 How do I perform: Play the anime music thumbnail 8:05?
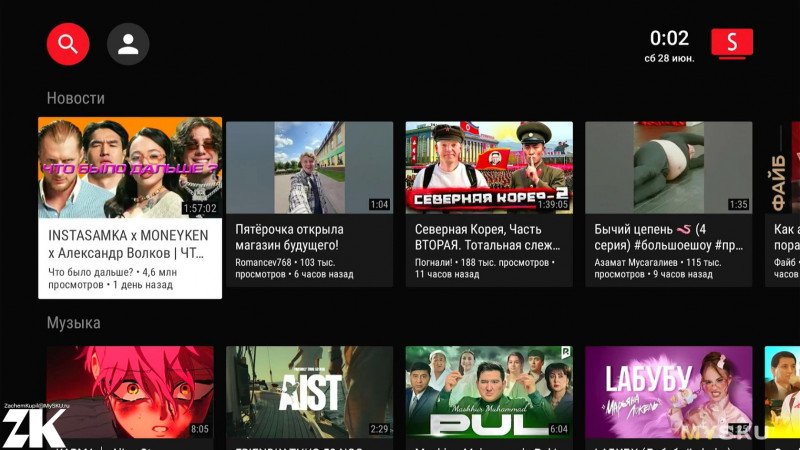click(130, 392)
